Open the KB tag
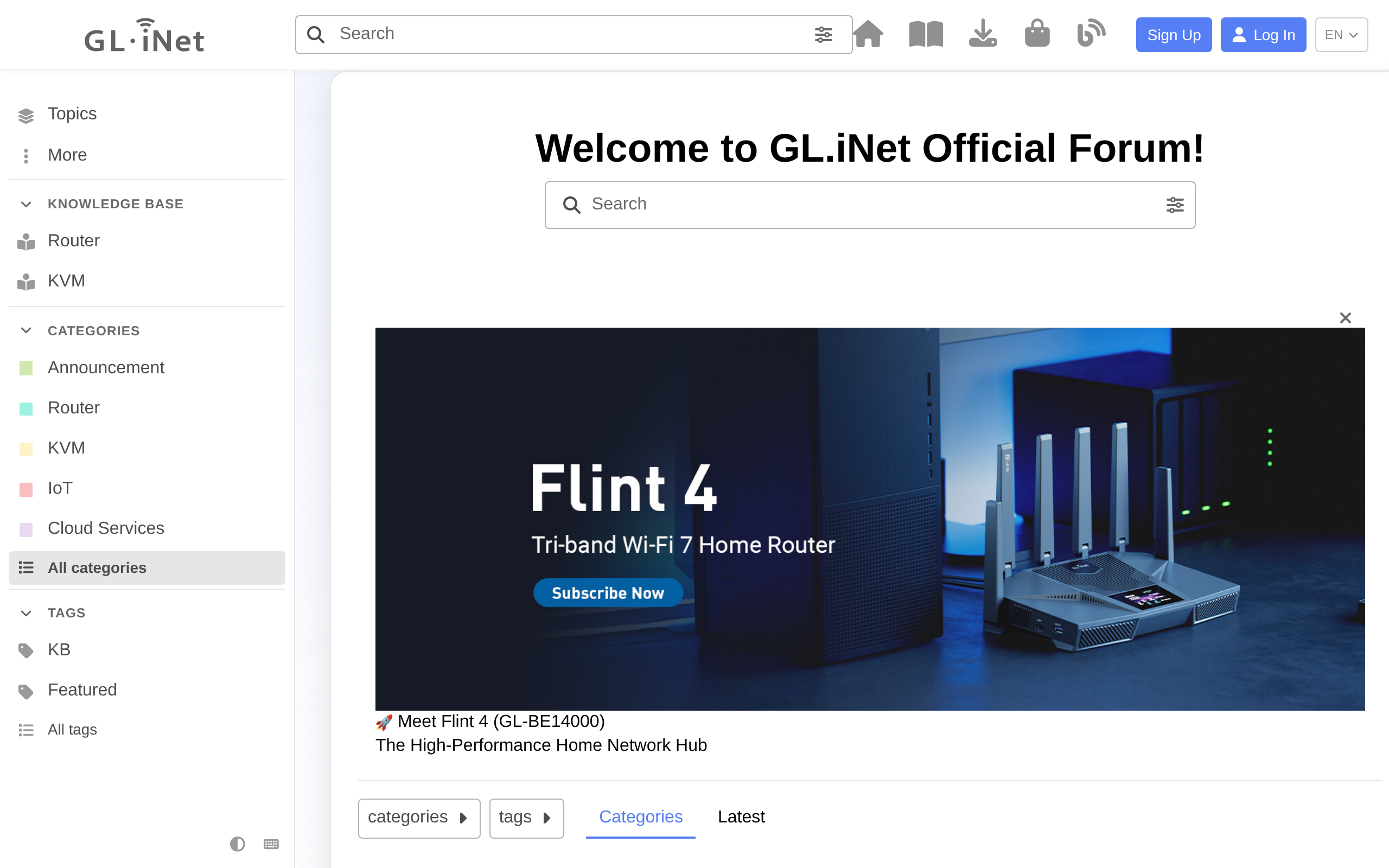Image resolution: width=1389 pixels, height=868 pixels. click(x=147, y=650)
